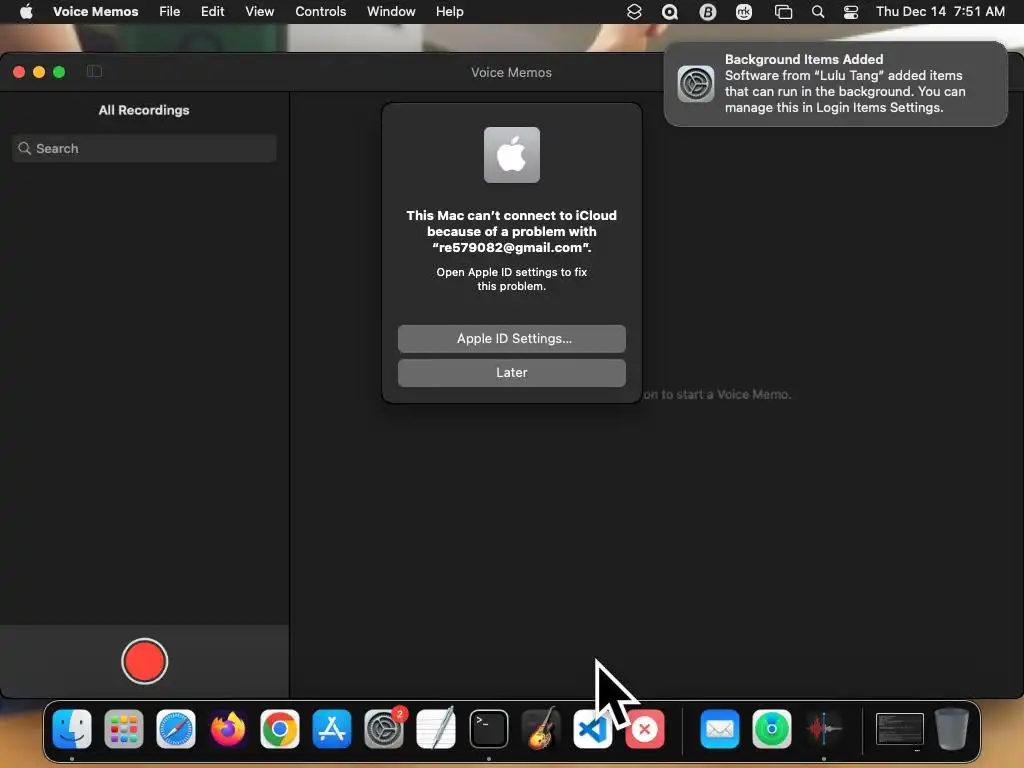Screen dimensions: 1024x768
Task: Open the Edit menu
Action: [x=212, y=11]
